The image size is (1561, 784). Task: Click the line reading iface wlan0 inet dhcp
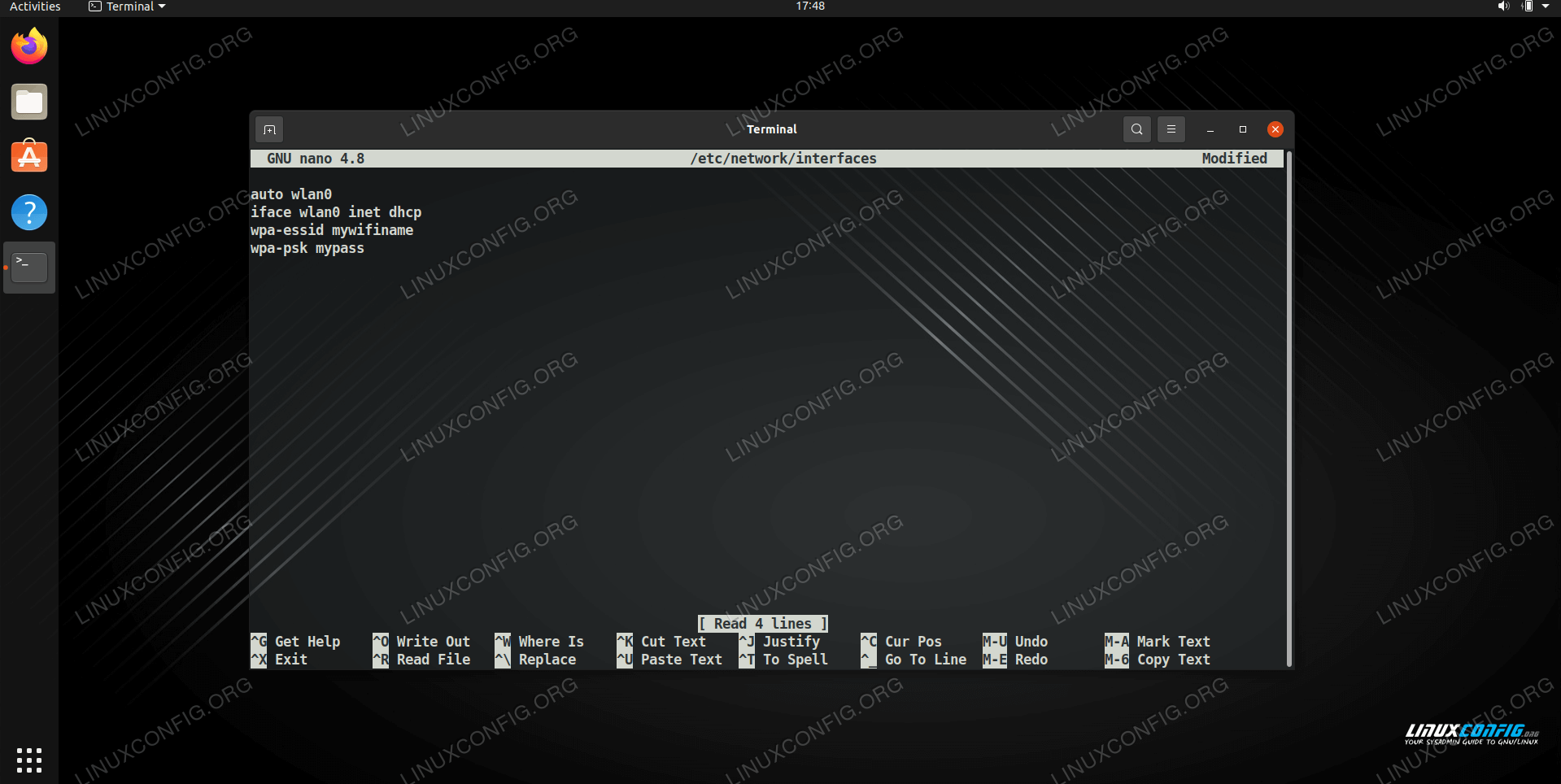[x=336, y=212]
